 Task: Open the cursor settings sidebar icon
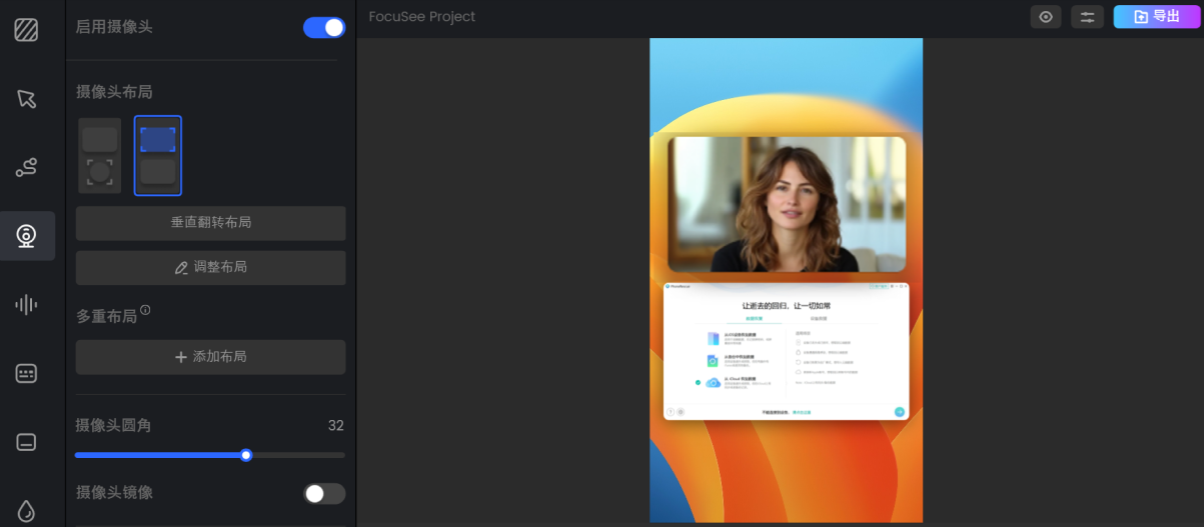[27, 98]
